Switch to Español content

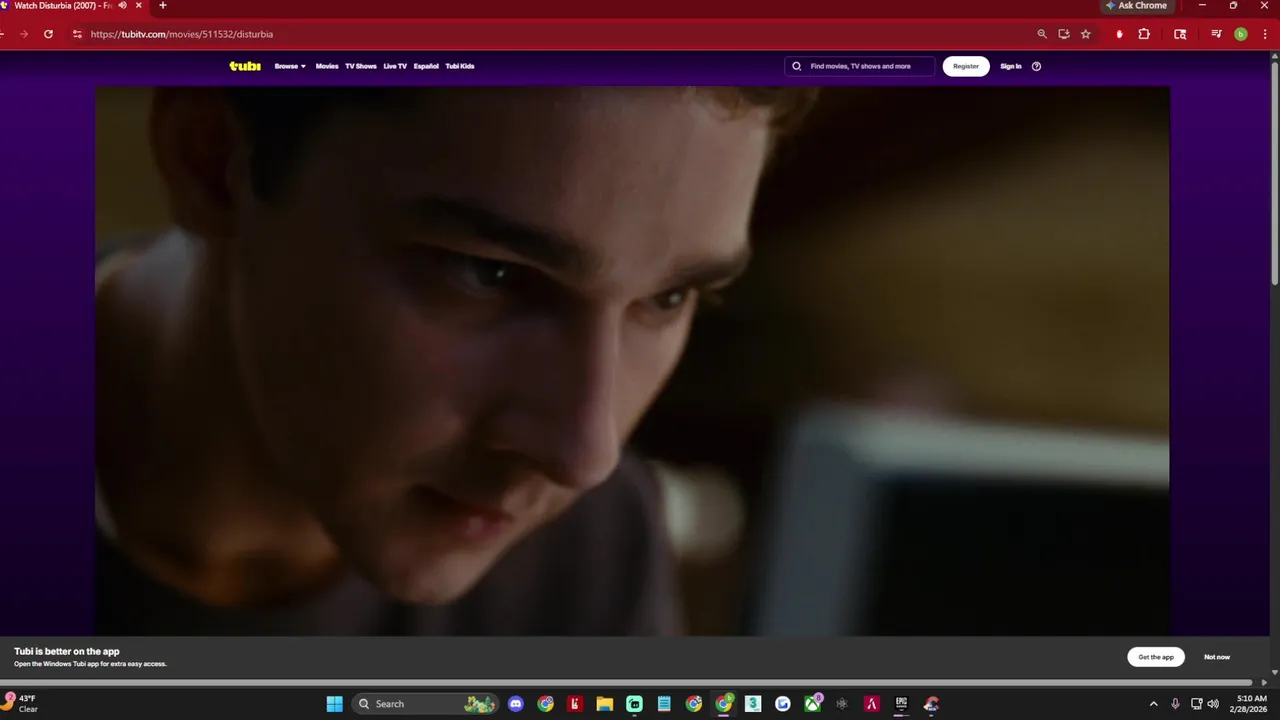coord(426,66)
